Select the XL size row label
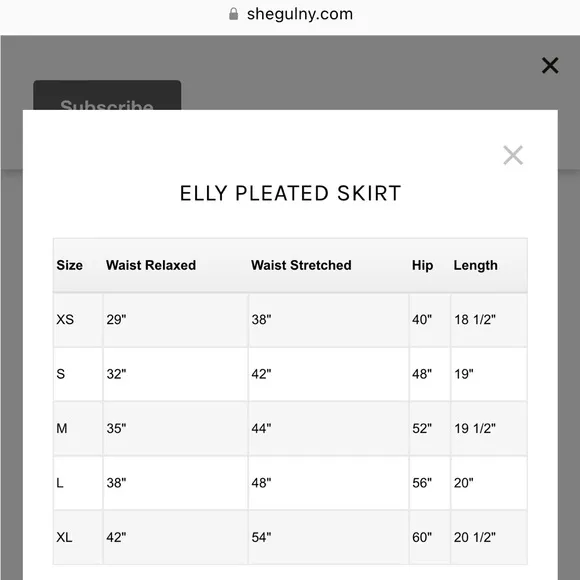Image resolution: width=580 pixels, height=580 pixels. (64, 537)
